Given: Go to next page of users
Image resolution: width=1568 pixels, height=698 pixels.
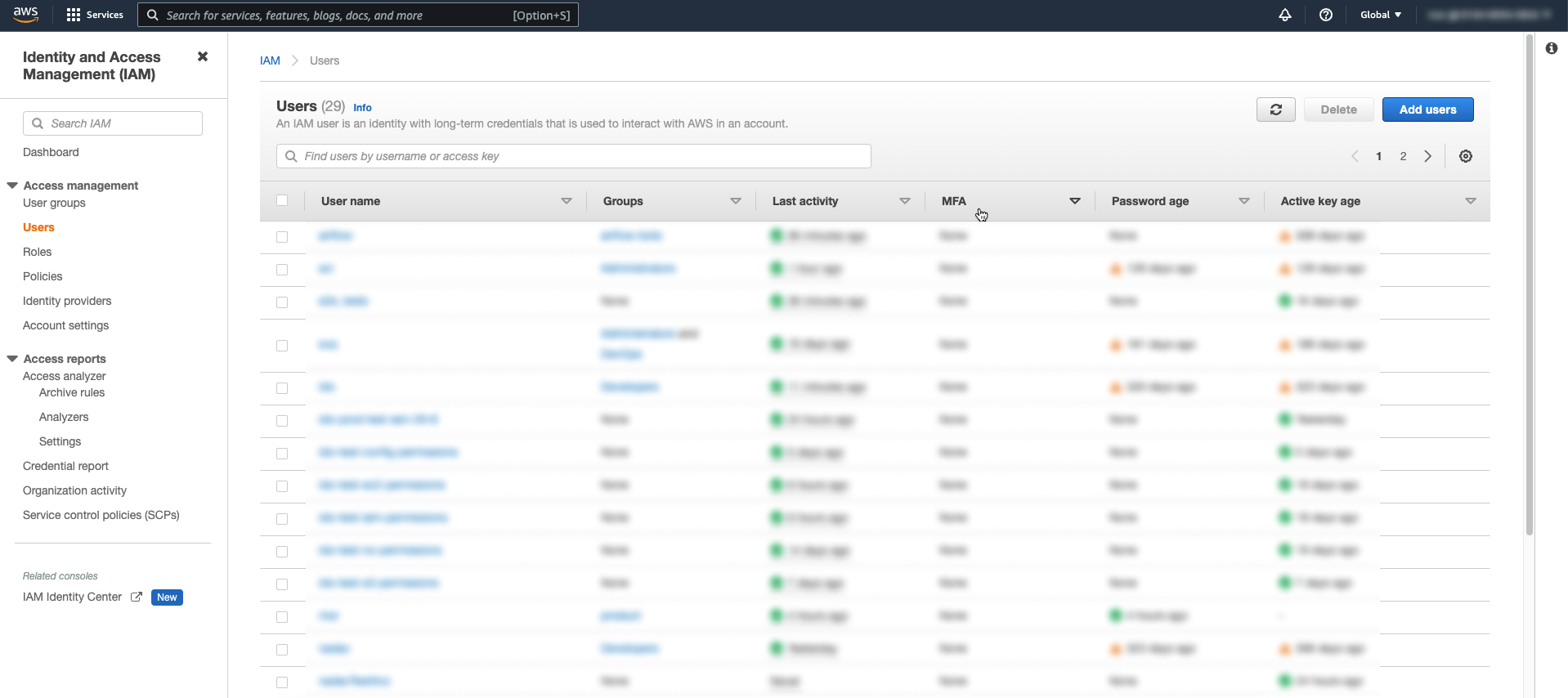Looking at the screenshot, I should 1428,156.
